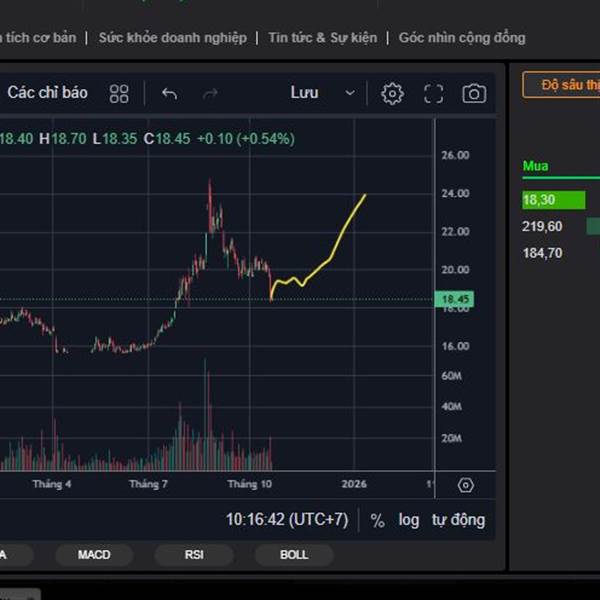Select the 18,30 bid price cell
600x600 pixels.
click(x=553, y=200)
